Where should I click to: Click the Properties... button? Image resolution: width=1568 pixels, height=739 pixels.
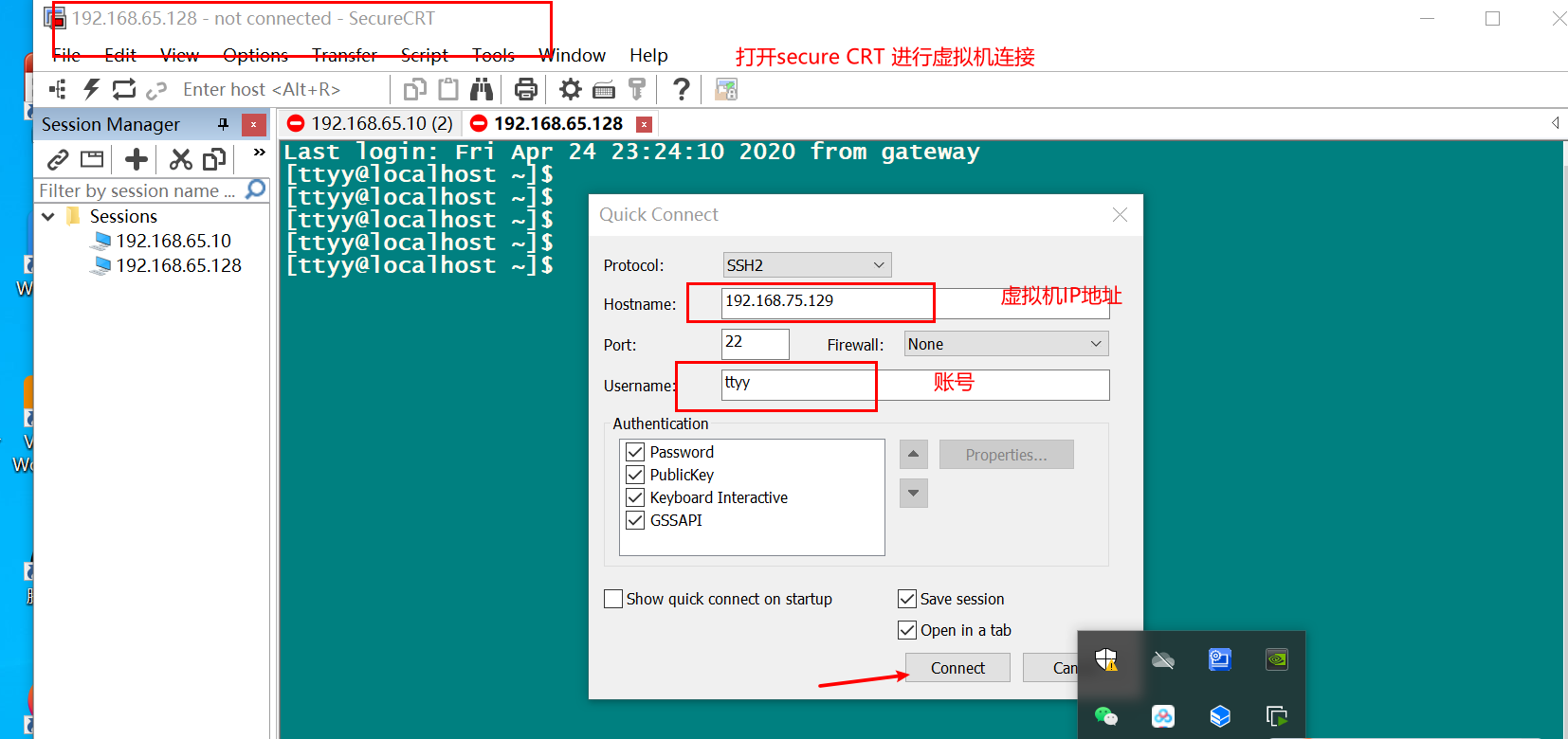(x=1006, y=455)
